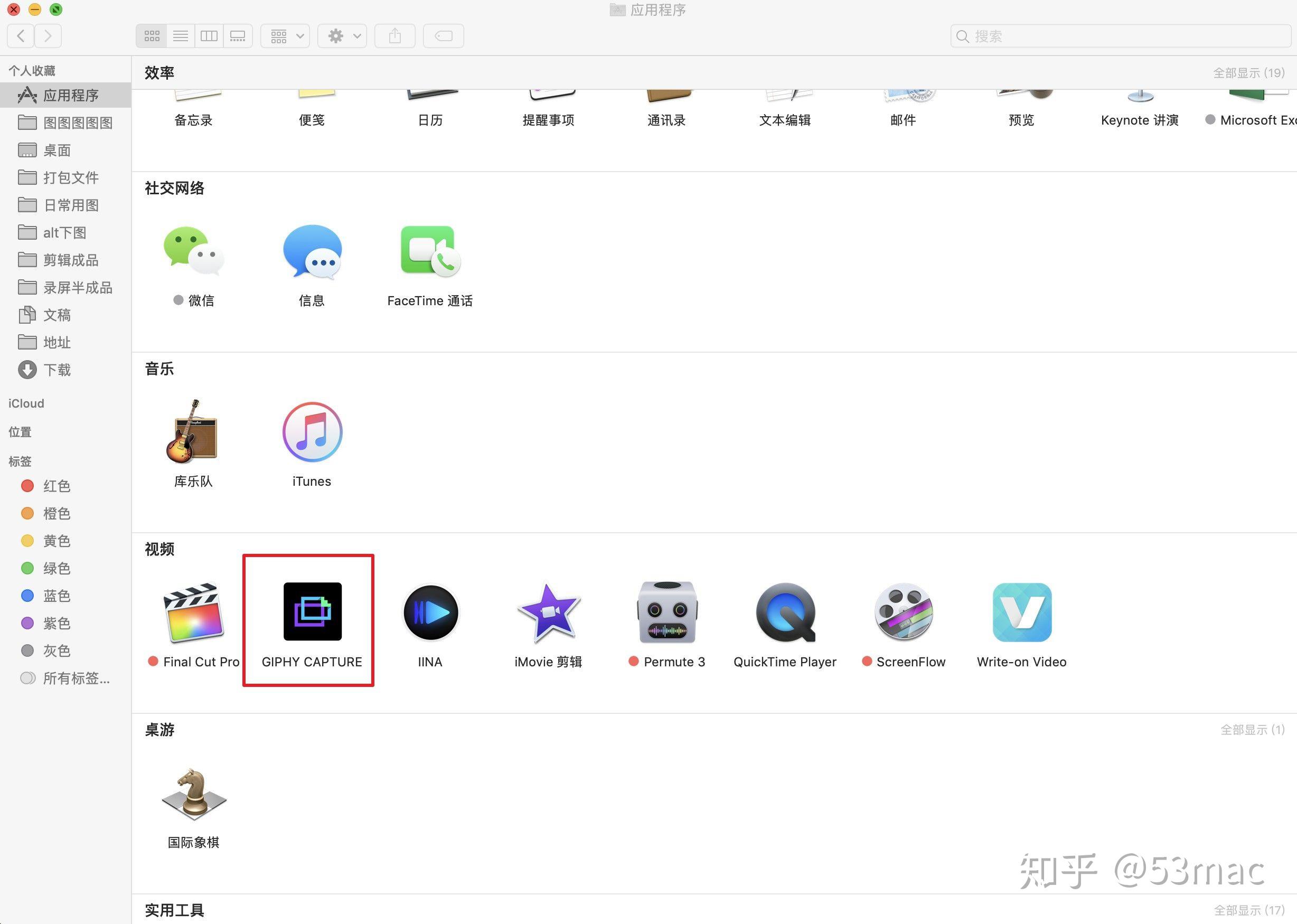Open the GIPHY CAPTURE app icon
Image resolution: width=1297 pixels, height=924 pixels.
(313, 611)
